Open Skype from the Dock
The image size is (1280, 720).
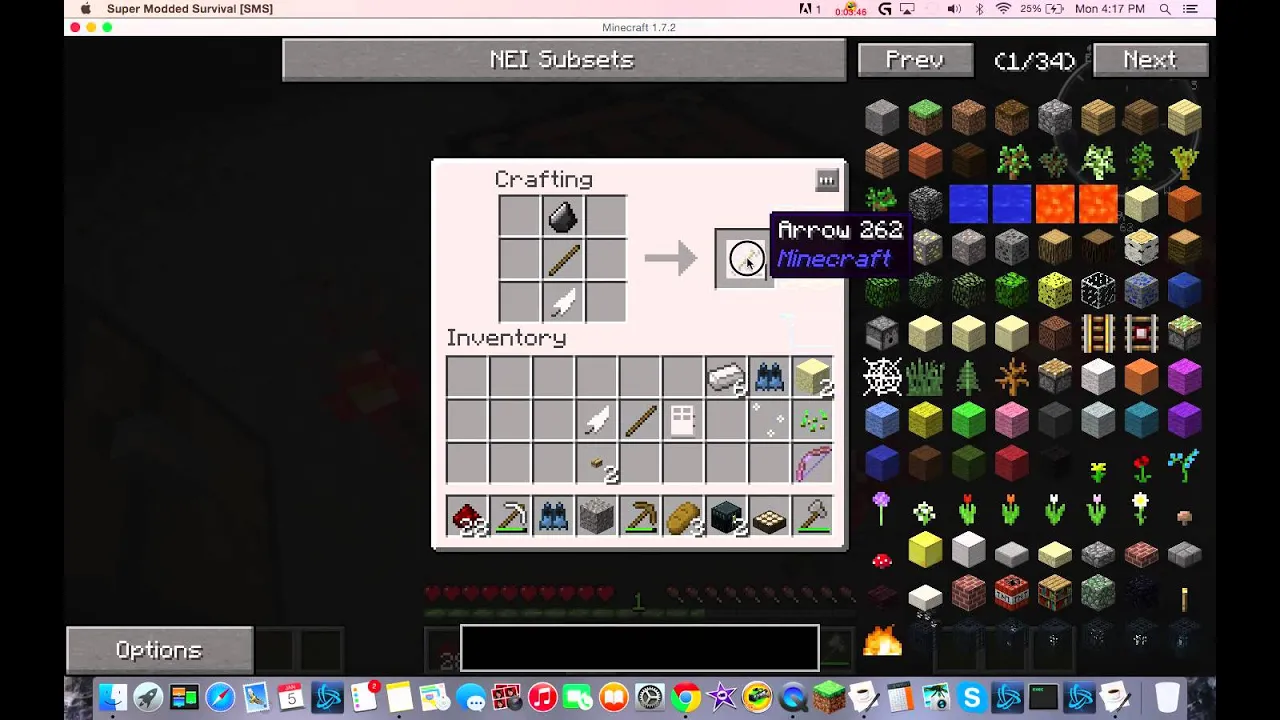click(972, 697)
